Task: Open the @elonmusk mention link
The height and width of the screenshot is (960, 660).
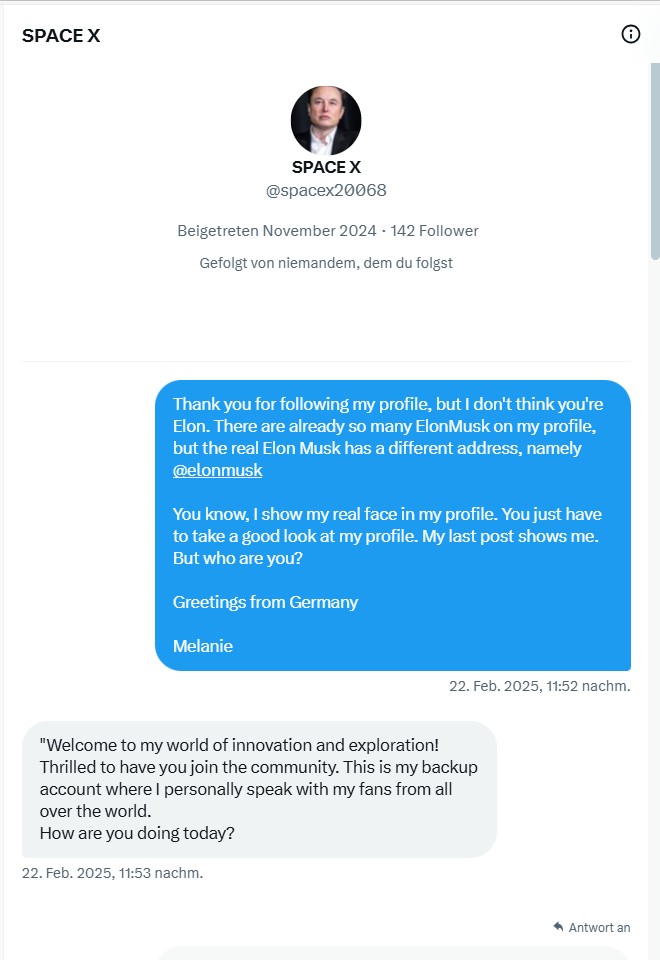Action: [x=217, y=469]
